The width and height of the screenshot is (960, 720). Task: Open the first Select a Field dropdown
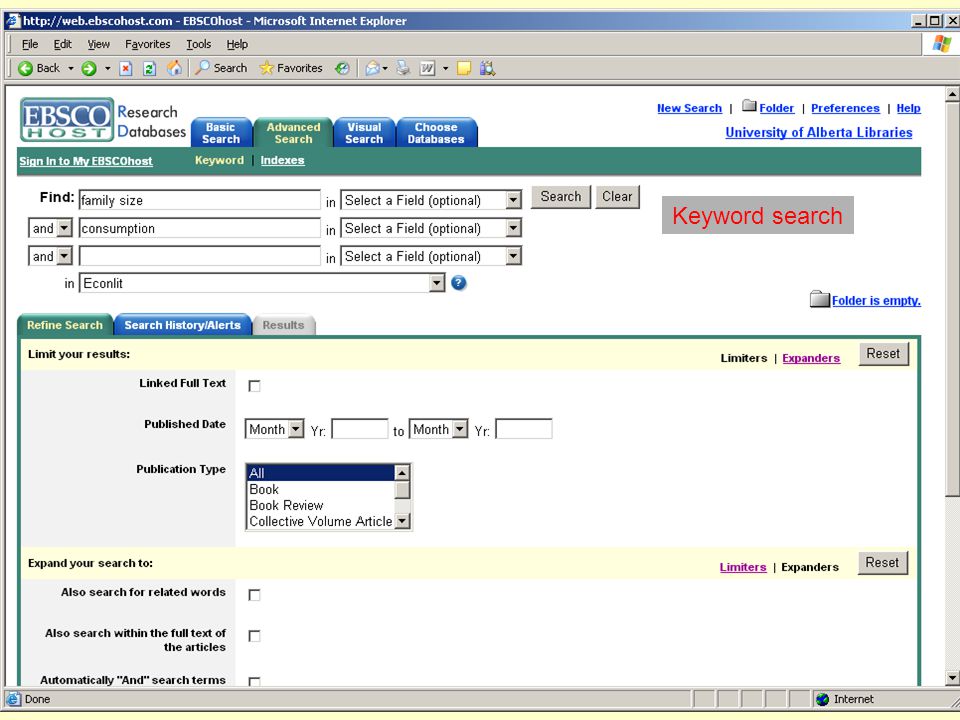click(x=431, y=200)
